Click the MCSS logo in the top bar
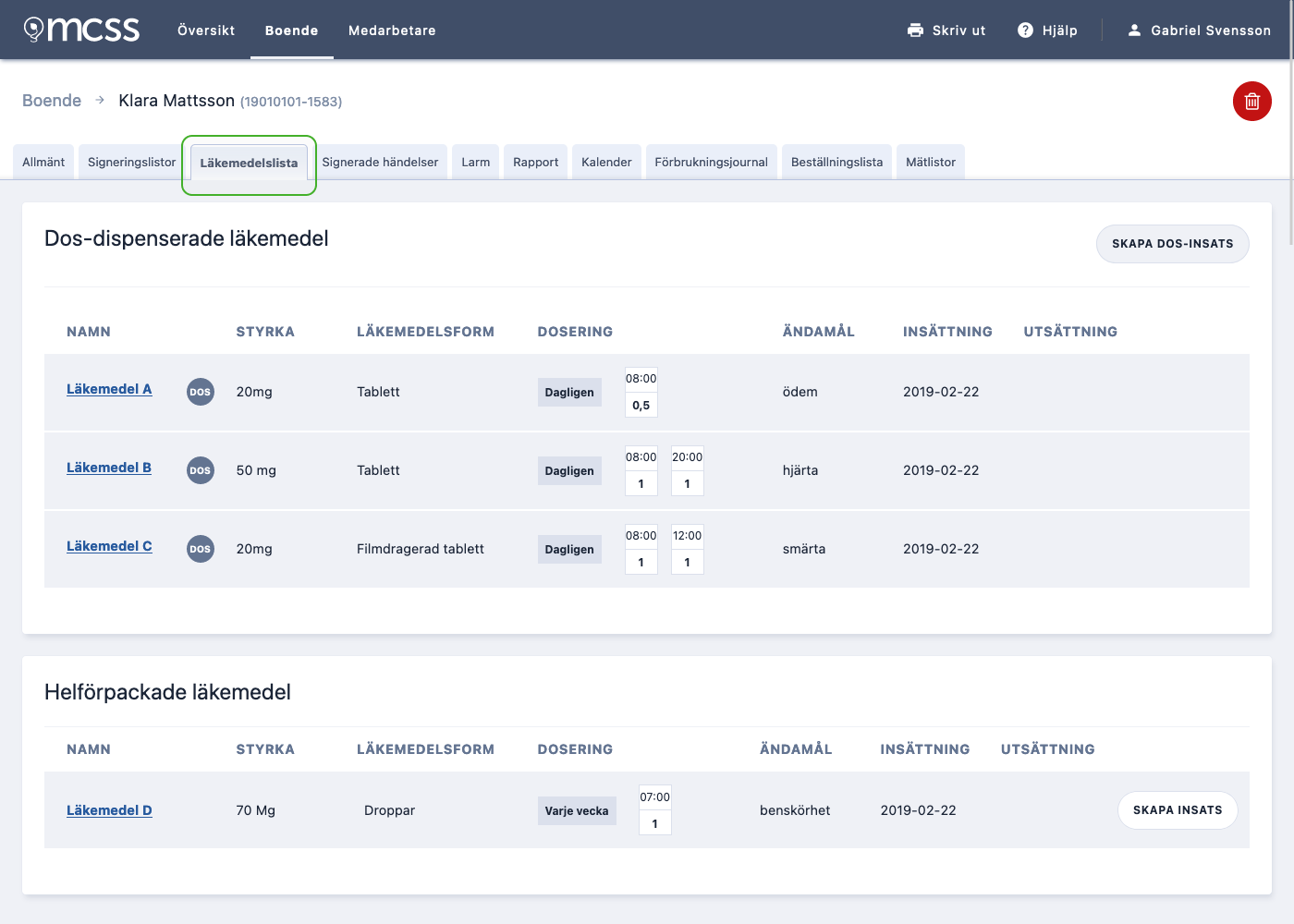Screen dimensions: 1294x924 [81, 29]
